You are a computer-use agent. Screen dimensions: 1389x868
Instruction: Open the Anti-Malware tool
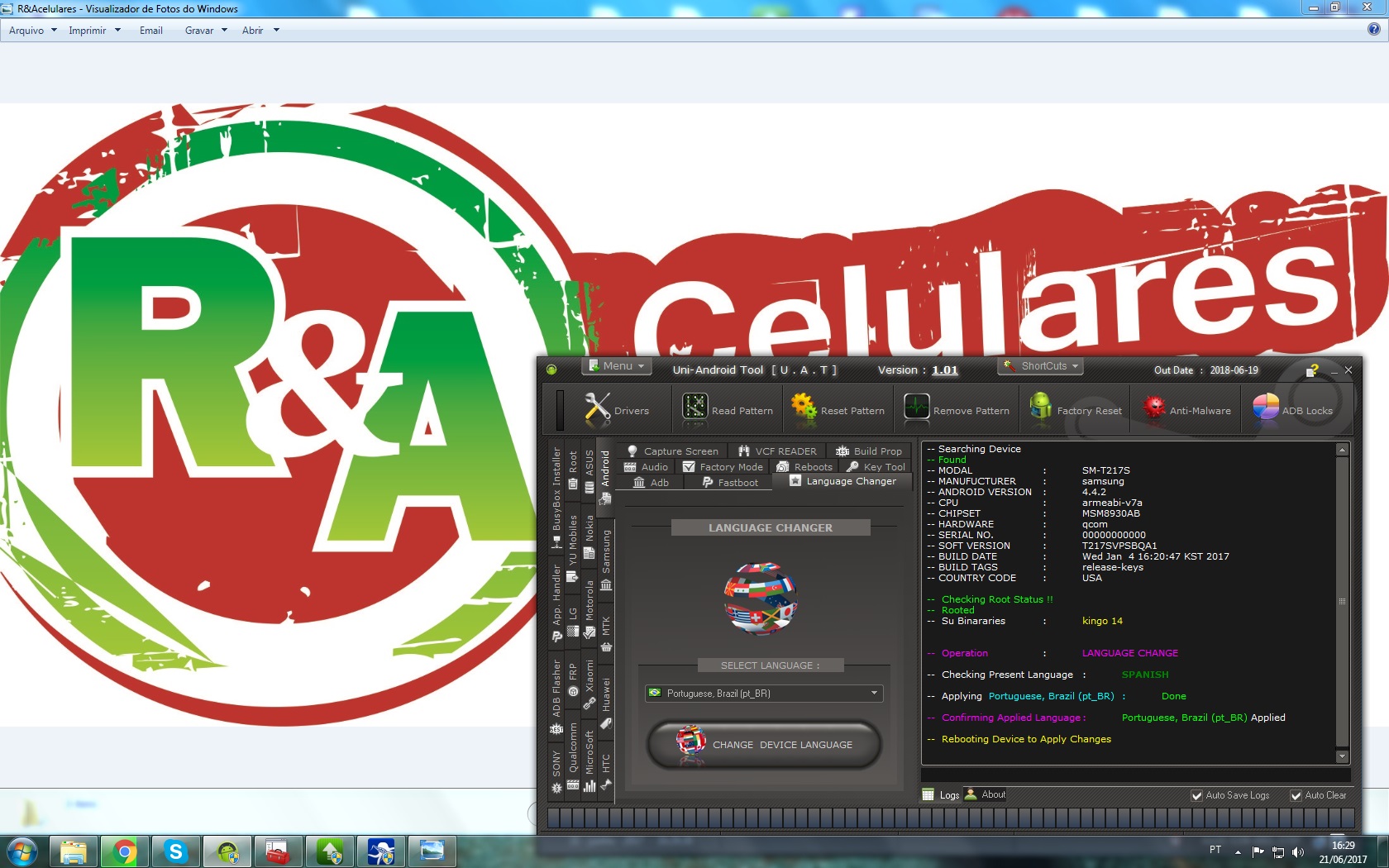click(1186, 410)
